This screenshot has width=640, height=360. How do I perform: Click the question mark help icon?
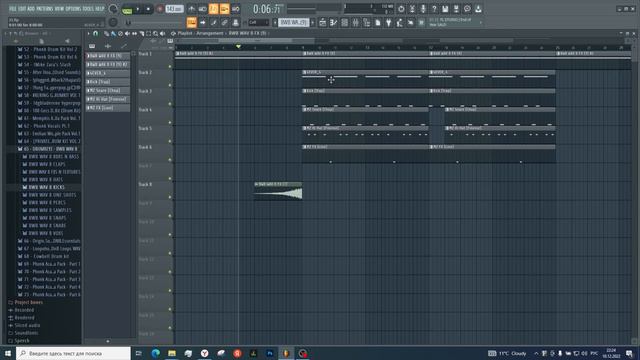coord(434,9)
